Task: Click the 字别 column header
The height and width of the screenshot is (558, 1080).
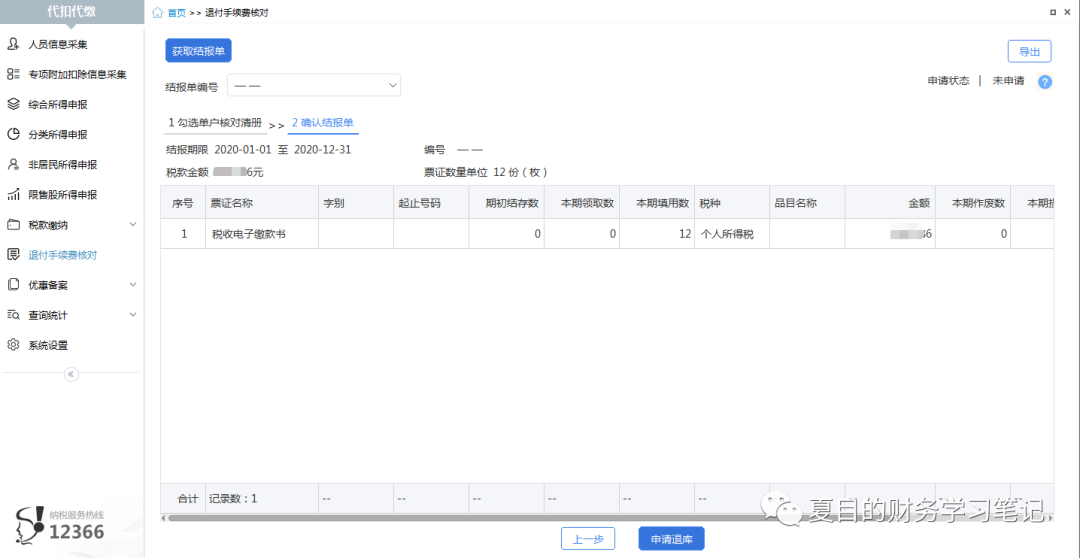Action: point(355,203)
